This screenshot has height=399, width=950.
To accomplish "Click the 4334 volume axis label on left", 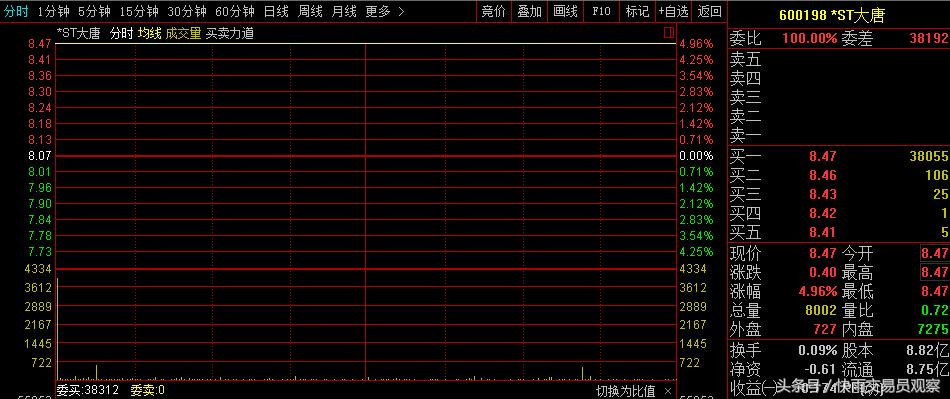I will (39, 268).
